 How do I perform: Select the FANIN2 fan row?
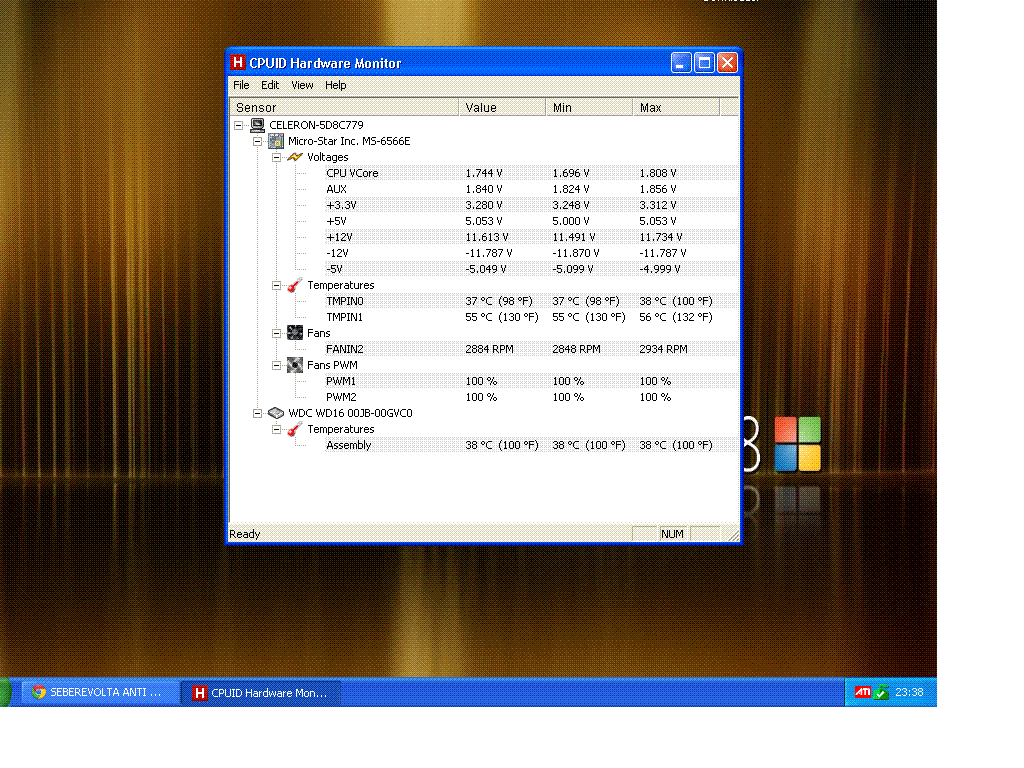[532, 349]
